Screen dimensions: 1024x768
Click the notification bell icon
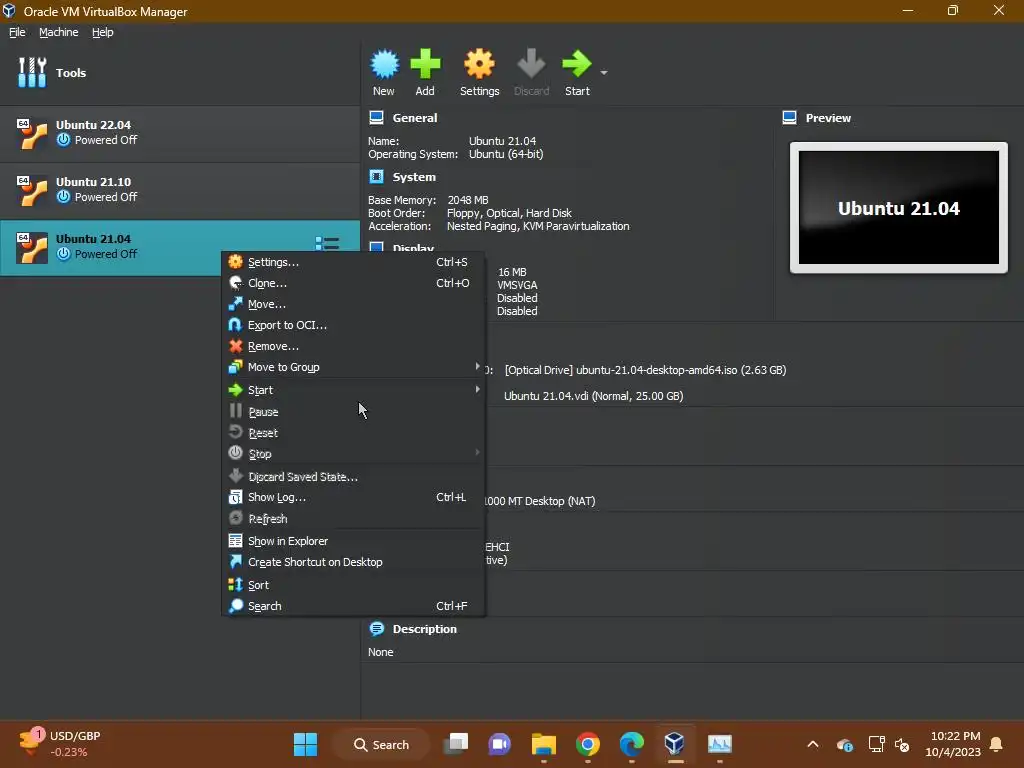click(997, 744)
